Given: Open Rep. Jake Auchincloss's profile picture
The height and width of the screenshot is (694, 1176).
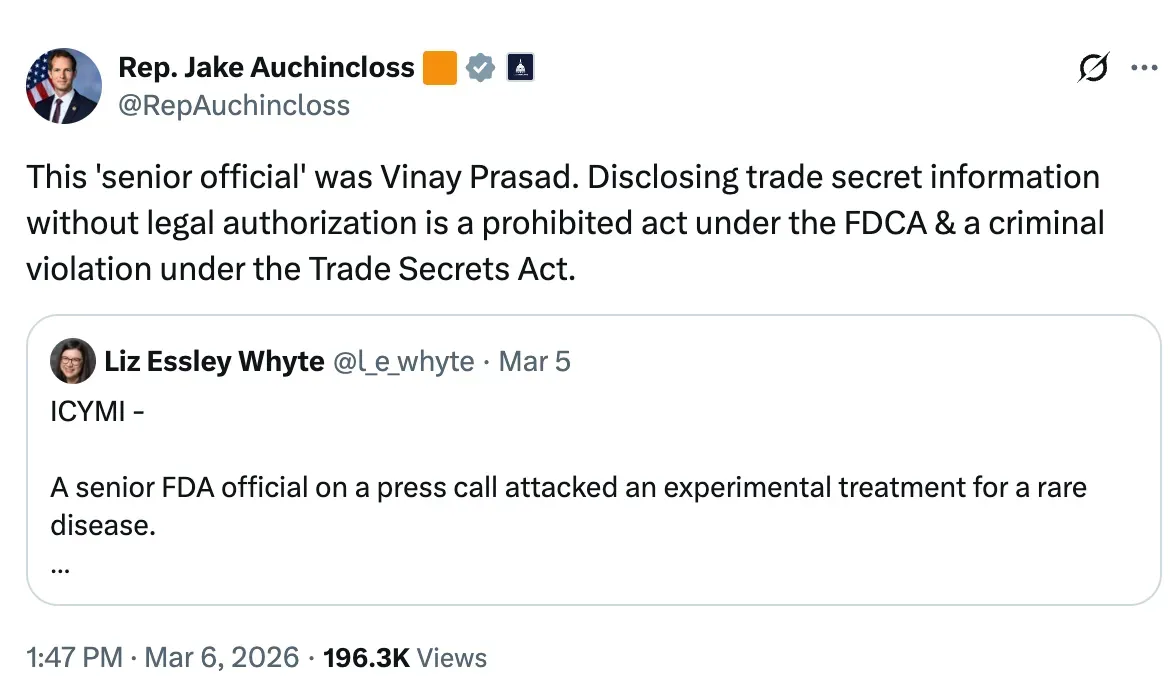Looking at the screenshot, I should pyautogui.click(x=63, y=86).
